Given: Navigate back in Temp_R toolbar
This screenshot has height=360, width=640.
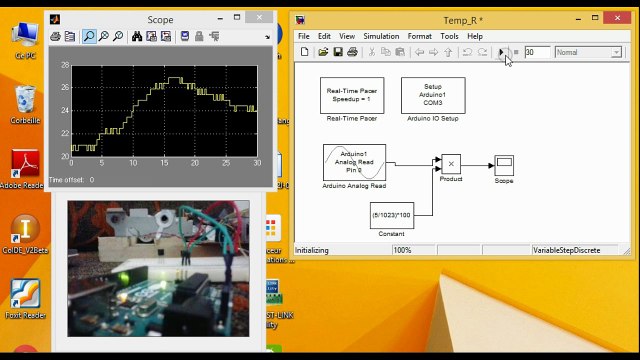Looking at the screenshot, I should [419, 52].
